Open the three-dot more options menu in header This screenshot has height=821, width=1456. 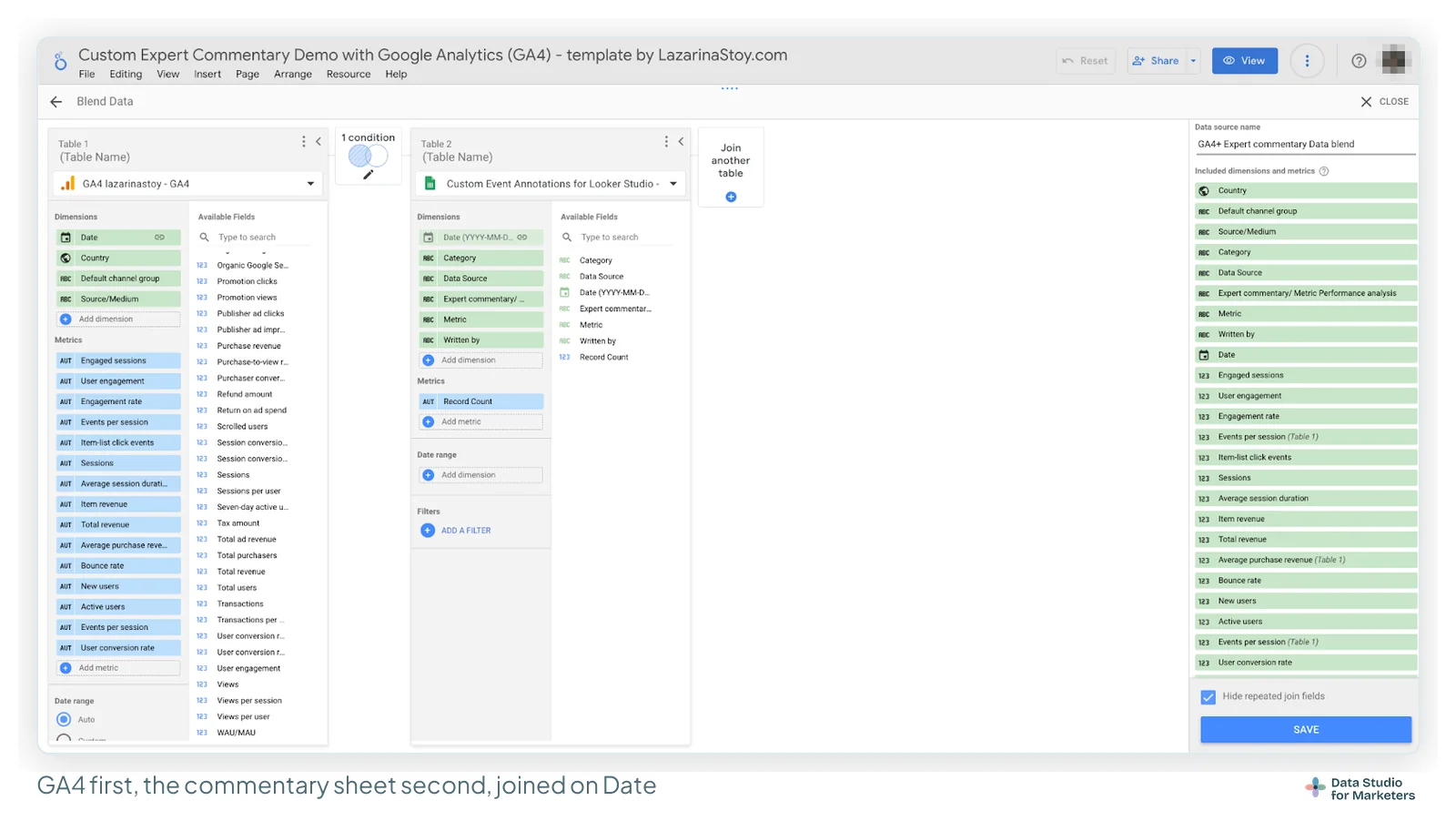coord(1307,61)
